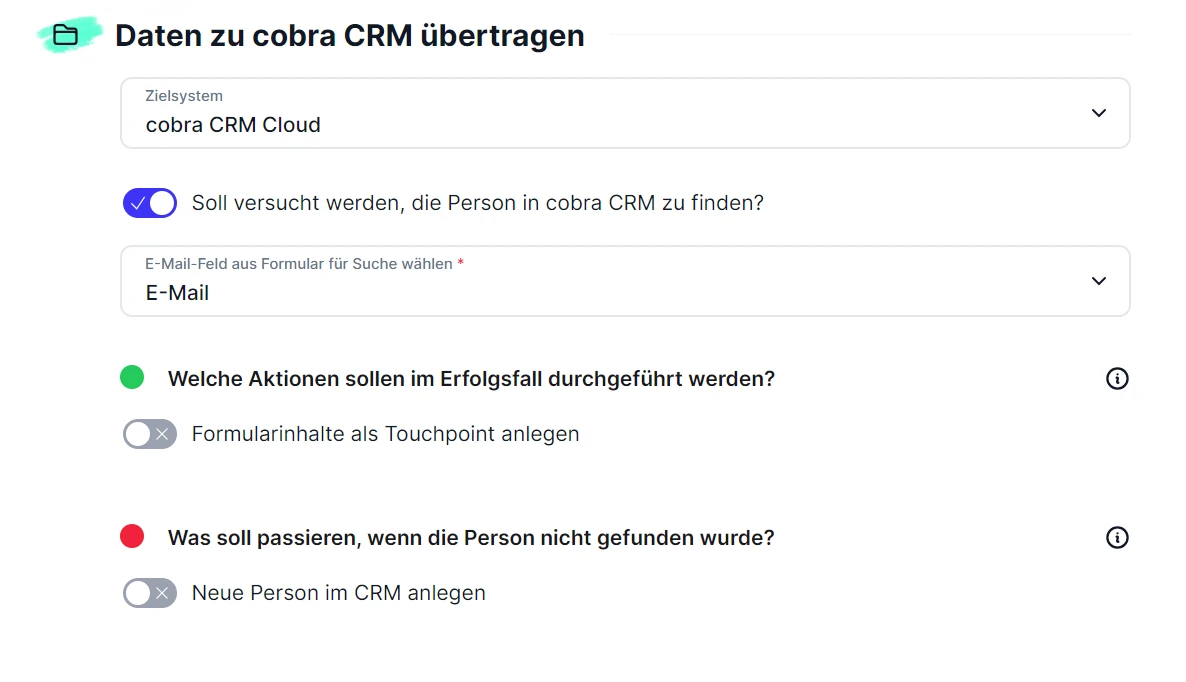Click the info icon beside success actions question
This screenshot has width=1186, height=682.
[1117, 378]
